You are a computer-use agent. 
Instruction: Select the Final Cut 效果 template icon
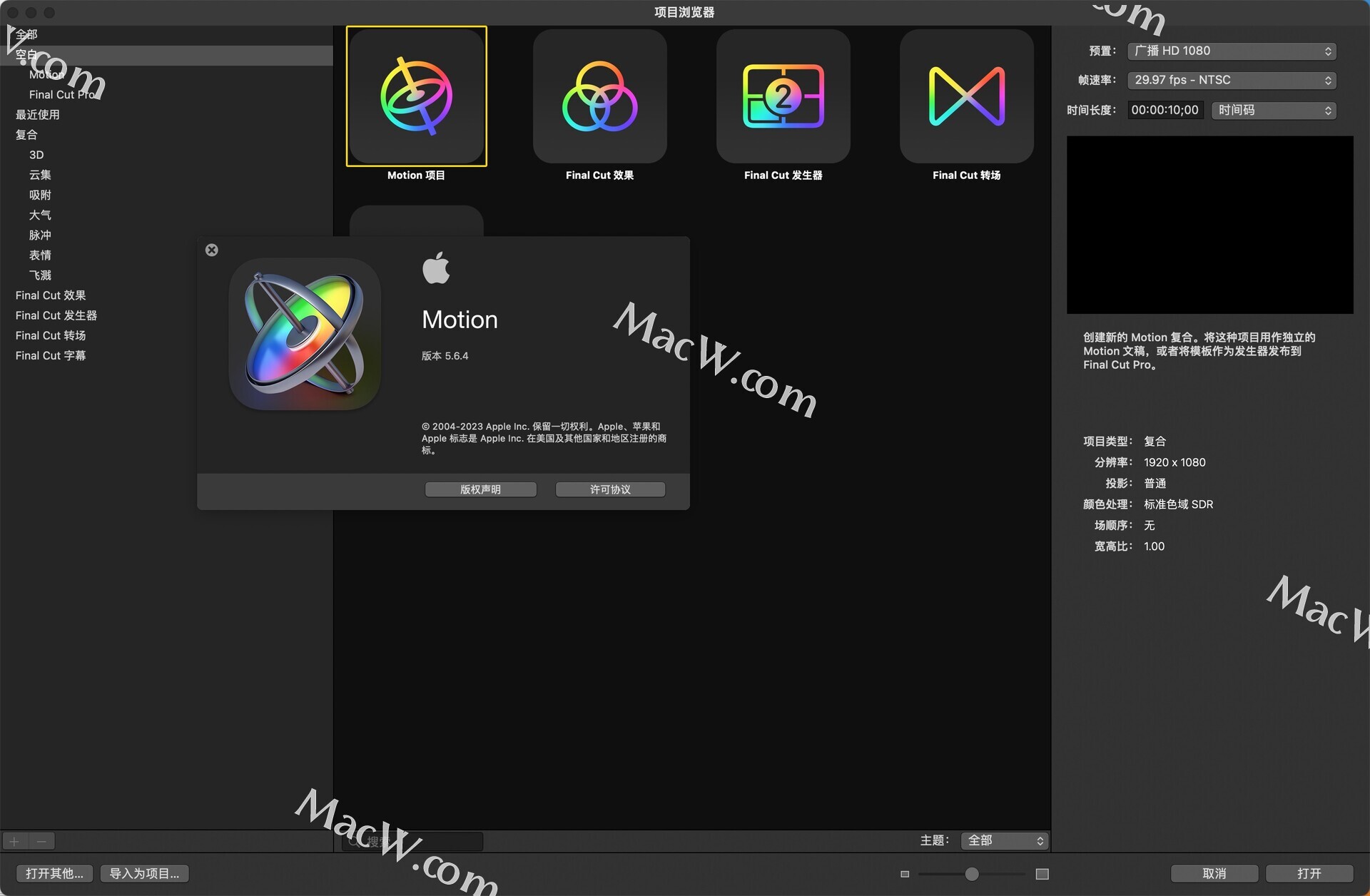point(600,96)
